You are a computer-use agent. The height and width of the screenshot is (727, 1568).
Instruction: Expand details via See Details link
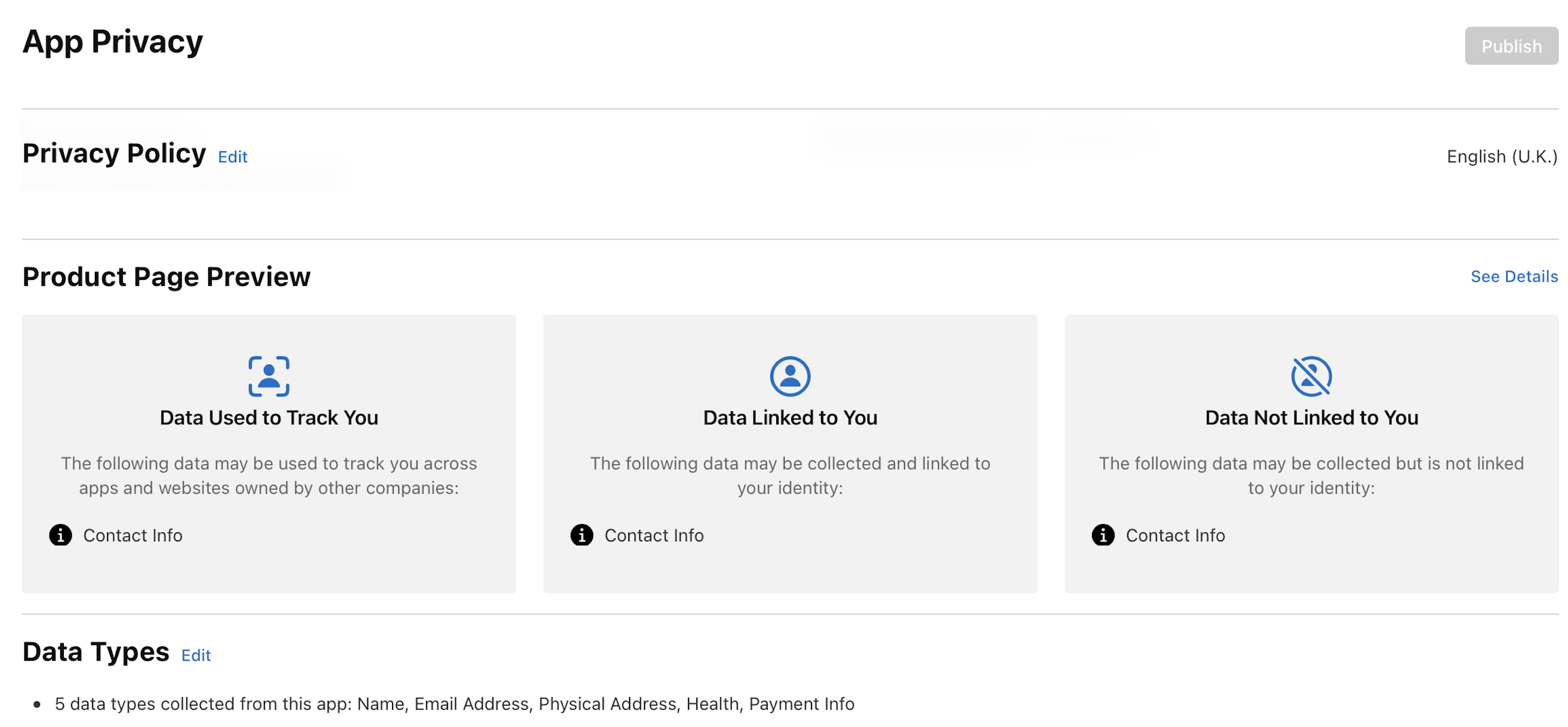[1514, 277]
